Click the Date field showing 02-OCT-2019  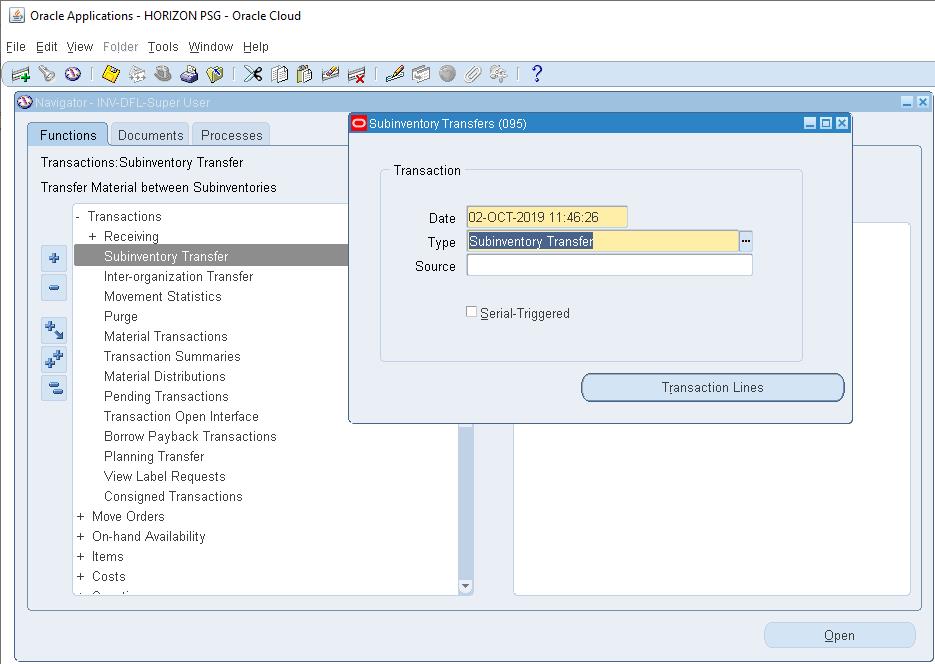[545, 217]
